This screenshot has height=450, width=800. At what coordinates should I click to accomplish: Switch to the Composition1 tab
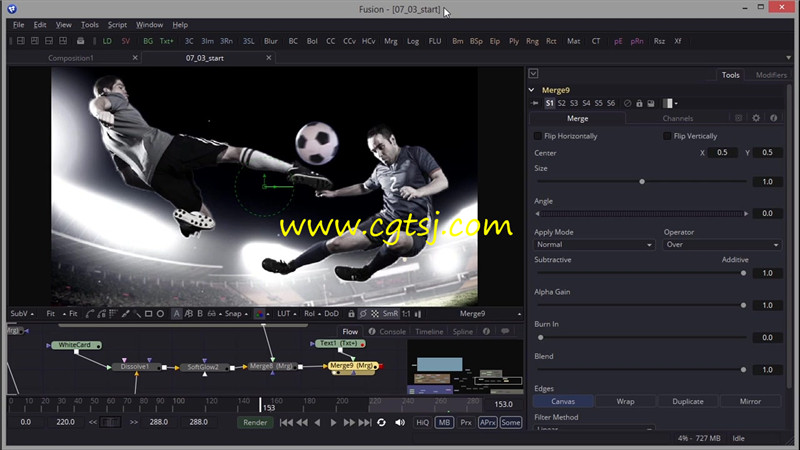[71, 58]
